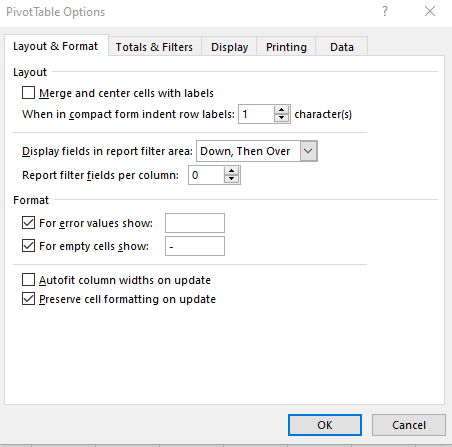Switch to the Totals & Filters tab
The width and height of the screenshot is (452, 447).
click(x=154, y=47)
